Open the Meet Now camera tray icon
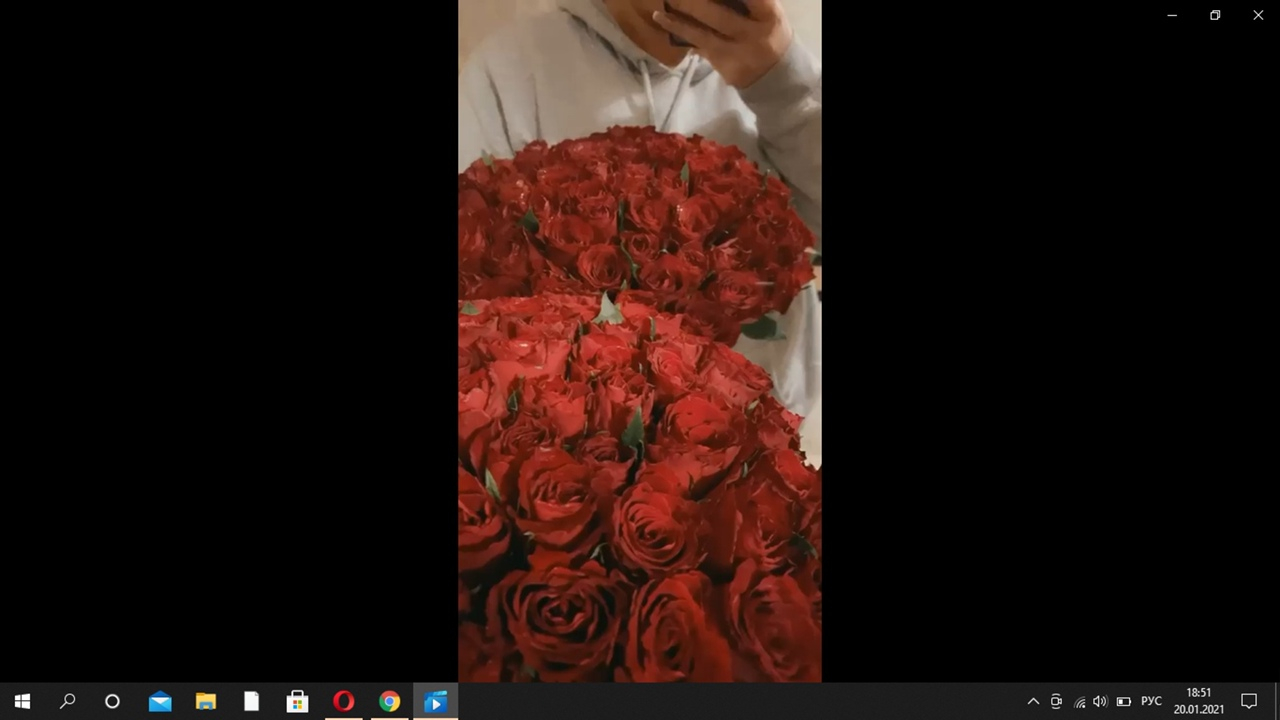Viewport: 1280px width, 720px height. click(x=1056, y=702)
